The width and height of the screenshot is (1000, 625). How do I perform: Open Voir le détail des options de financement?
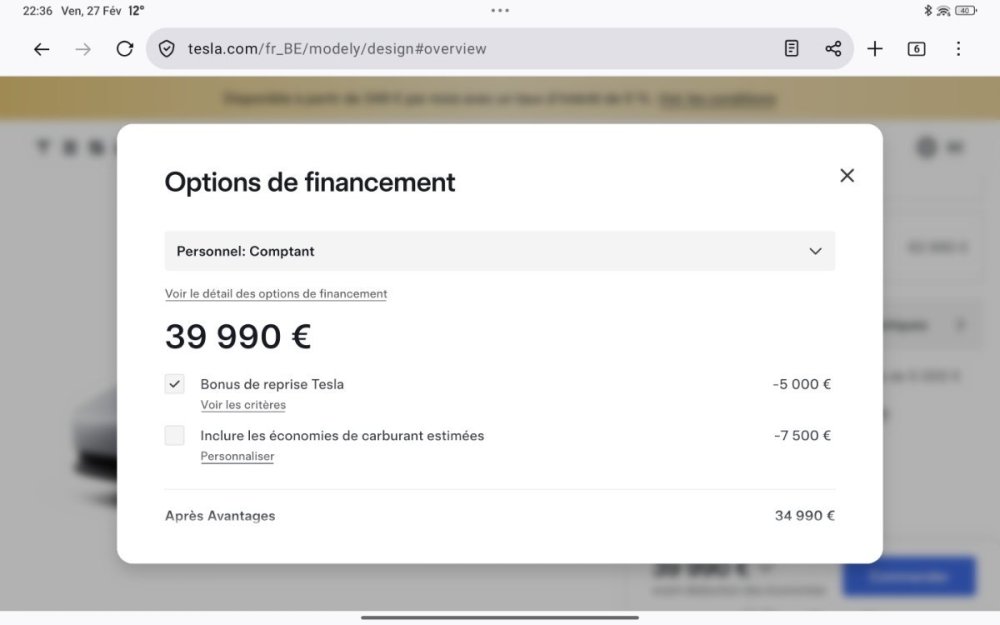coord(276,294)
